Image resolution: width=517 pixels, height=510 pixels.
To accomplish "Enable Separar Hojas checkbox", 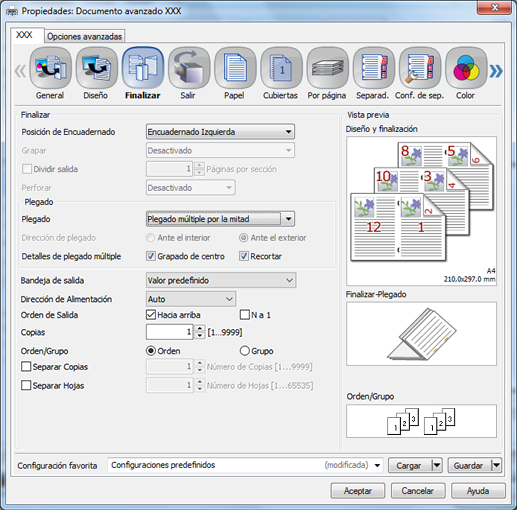I will coord(26,385).
